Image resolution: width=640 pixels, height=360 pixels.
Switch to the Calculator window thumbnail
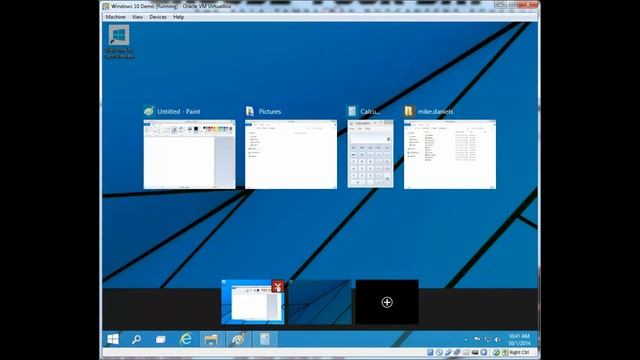(x=371, y=154)
